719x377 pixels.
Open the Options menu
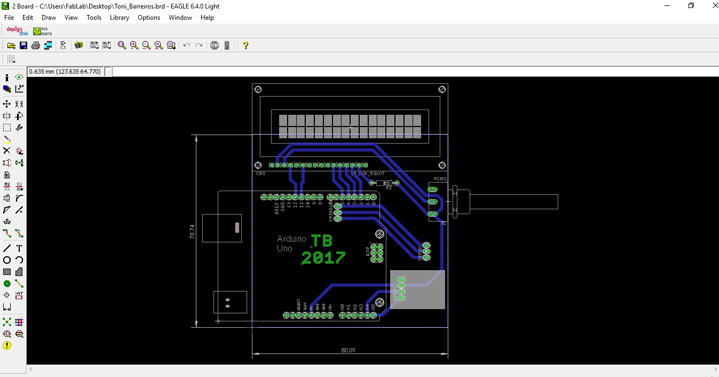point(149,17)
